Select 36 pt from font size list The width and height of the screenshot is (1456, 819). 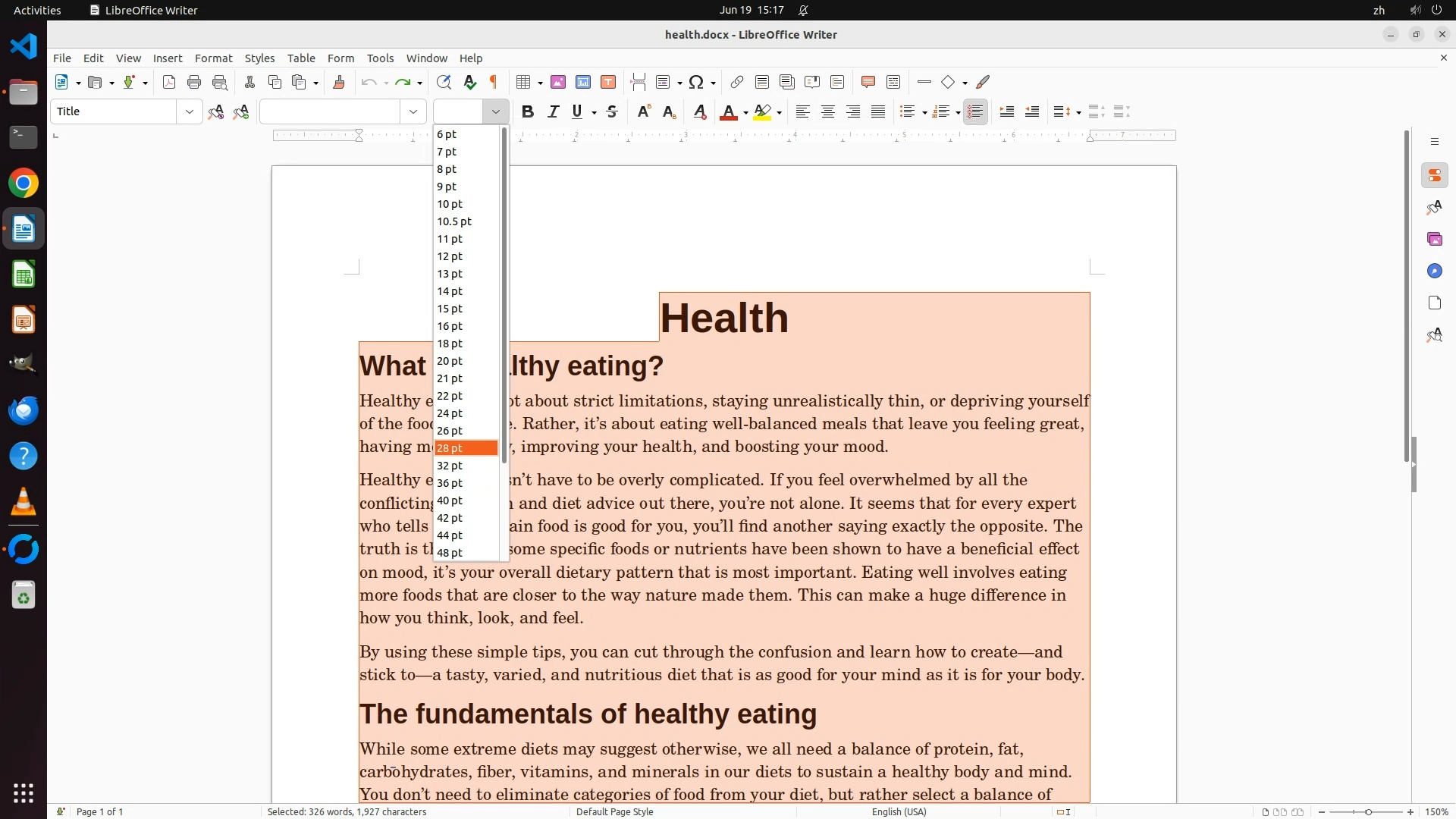click(x=450, y=483)
